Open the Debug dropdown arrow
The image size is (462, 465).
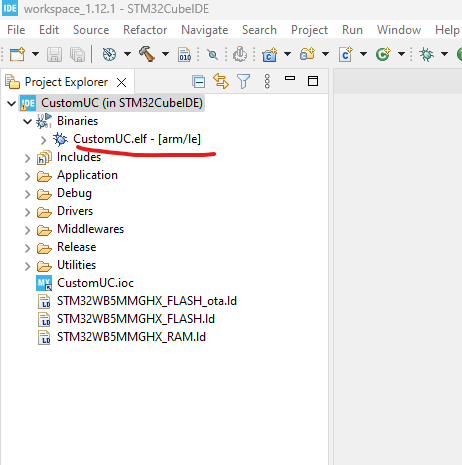[444, 54]
